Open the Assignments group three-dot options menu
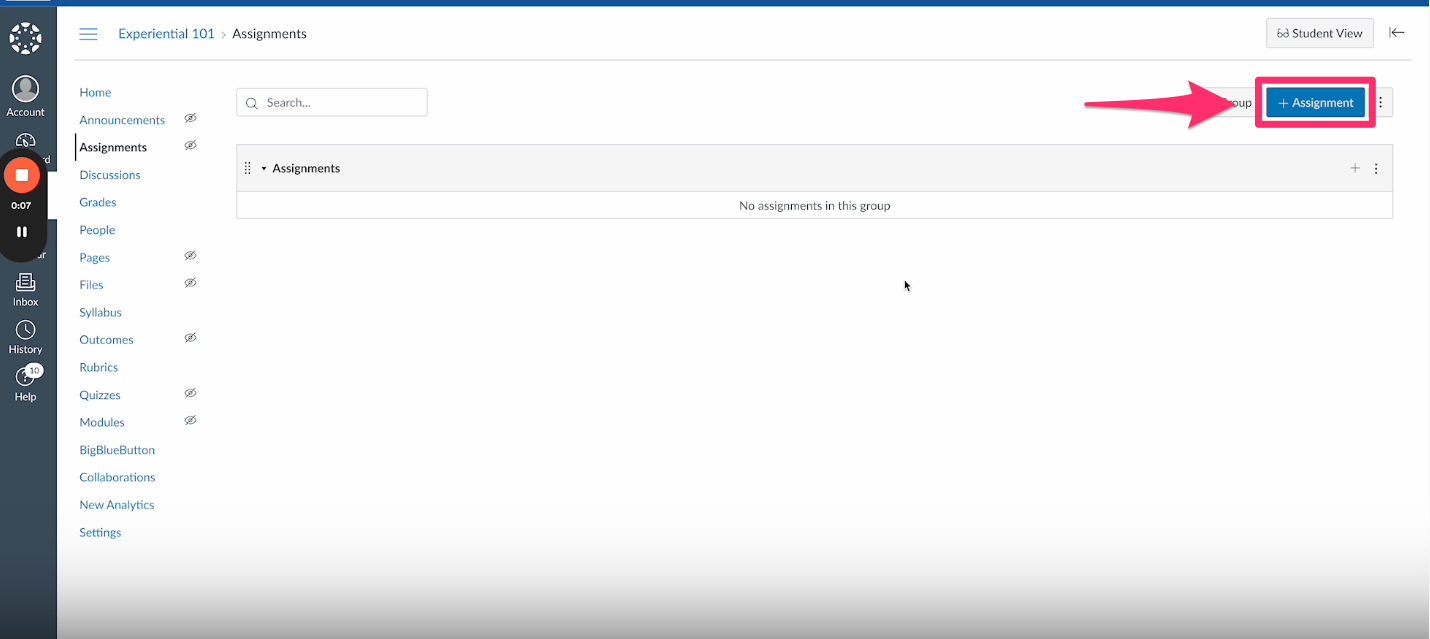1430x639 pixels. [x=1376, y=168]
